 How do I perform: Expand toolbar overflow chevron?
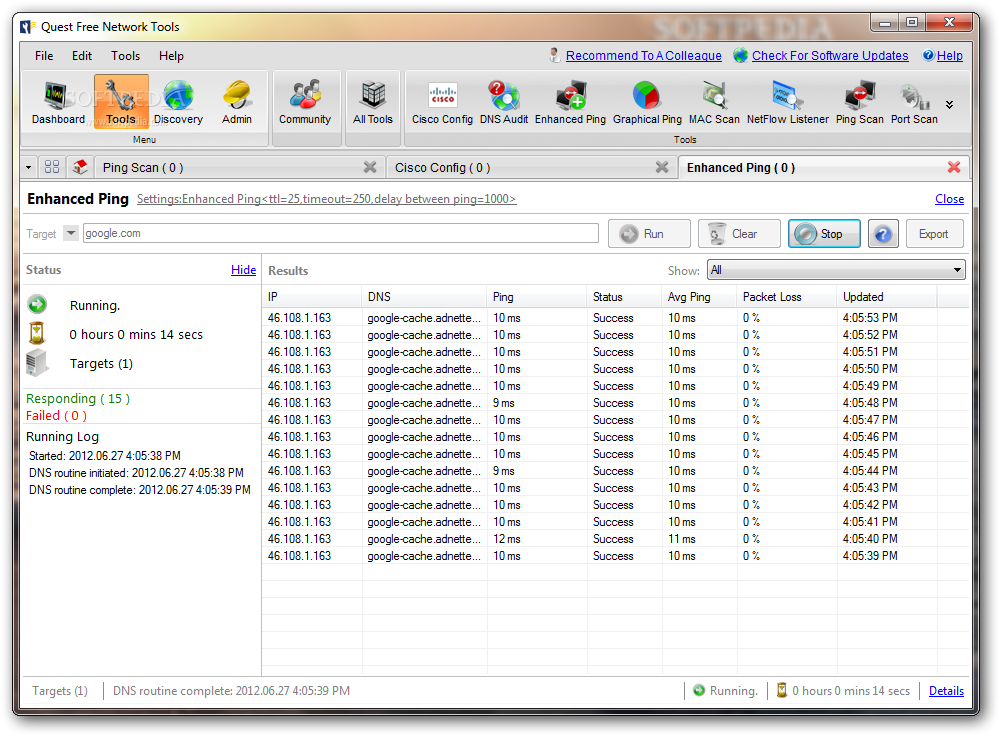950,105
